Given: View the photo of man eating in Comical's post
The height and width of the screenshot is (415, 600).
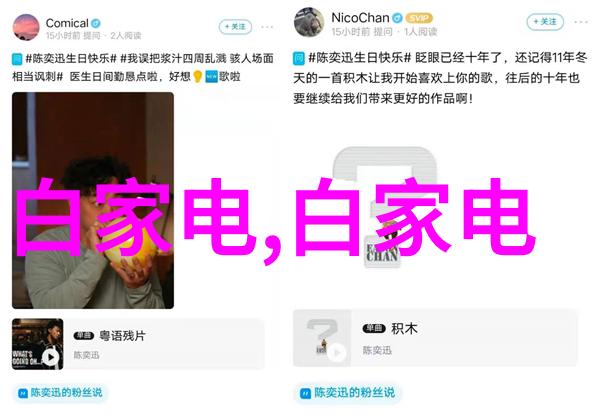Looking at the screenshot, I should (x=93, y=200).
